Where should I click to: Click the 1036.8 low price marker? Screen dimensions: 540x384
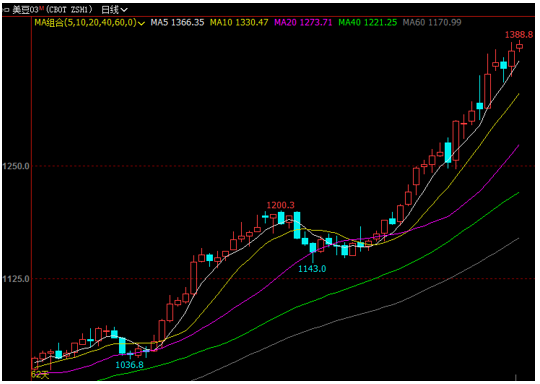129,365
